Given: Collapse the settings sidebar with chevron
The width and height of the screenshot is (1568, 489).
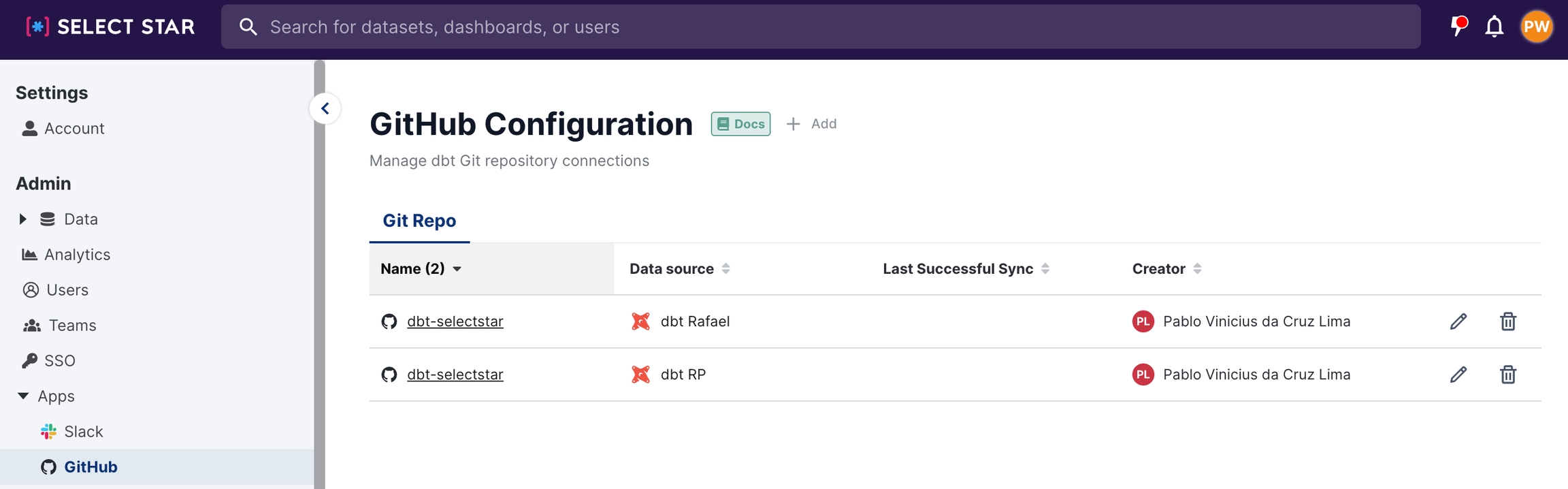Looking at the screenshot, I should (325, 109).
